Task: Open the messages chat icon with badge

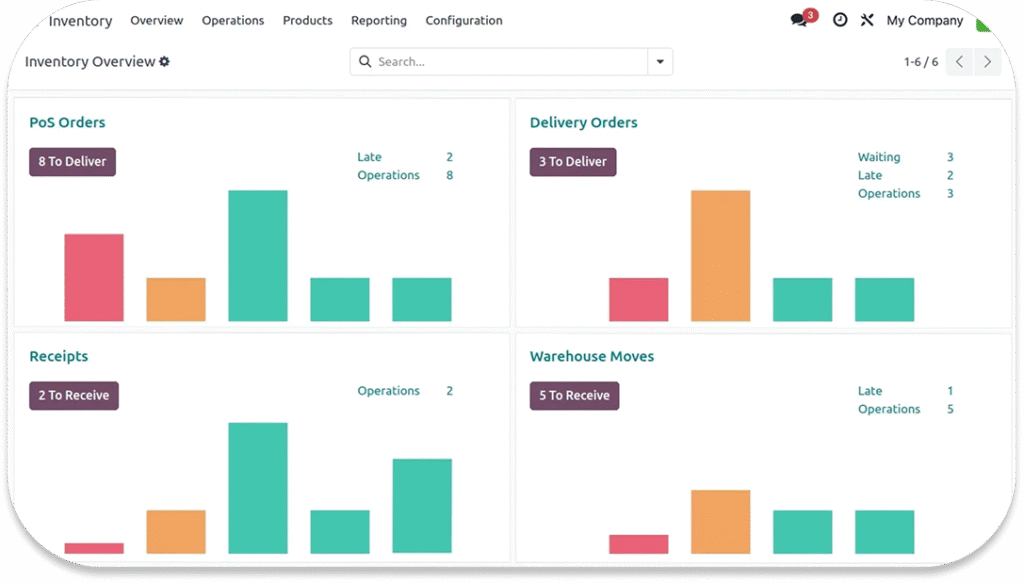Action: tap(799, 20)
